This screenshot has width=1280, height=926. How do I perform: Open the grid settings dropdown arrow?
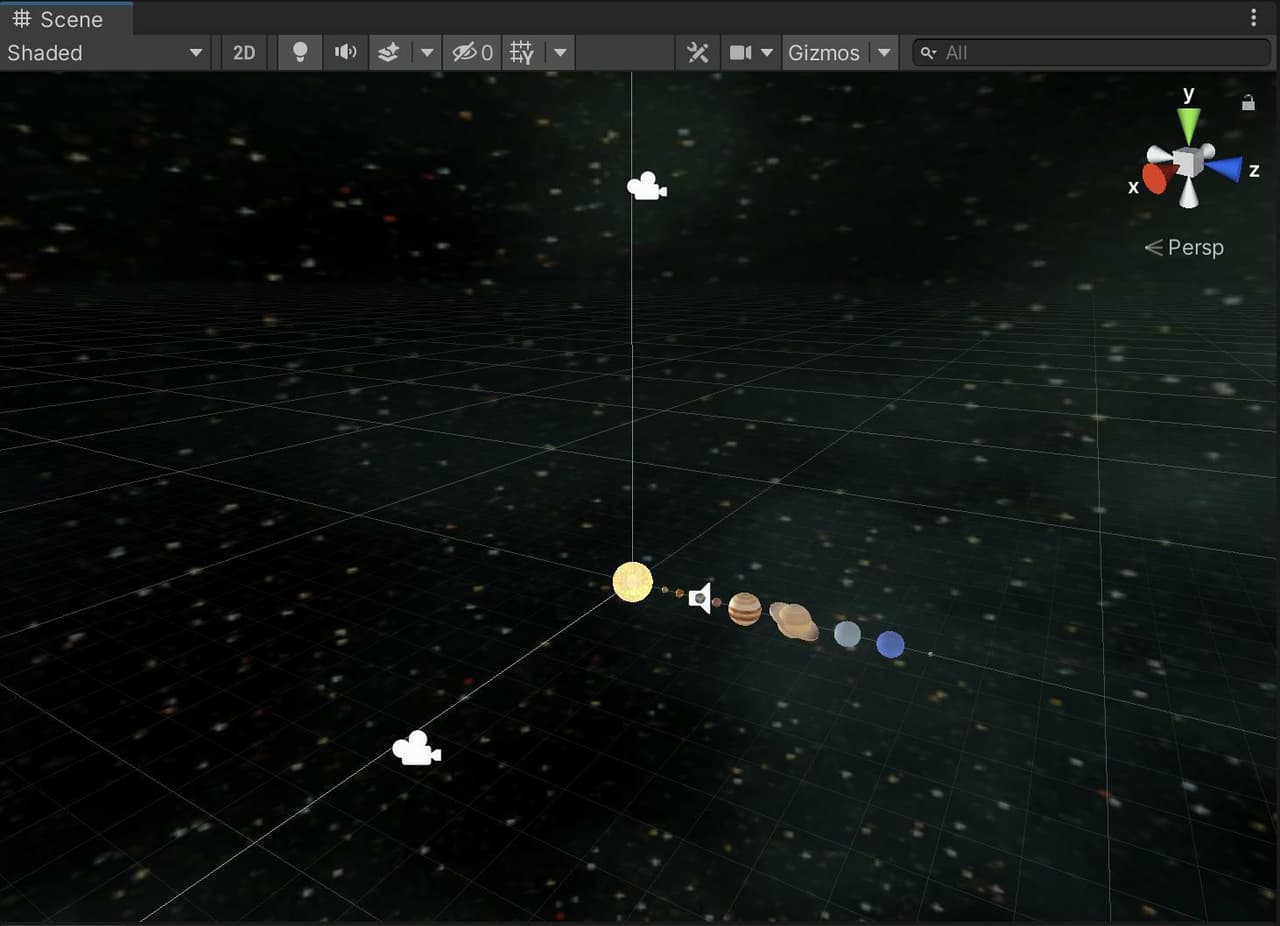560,53
